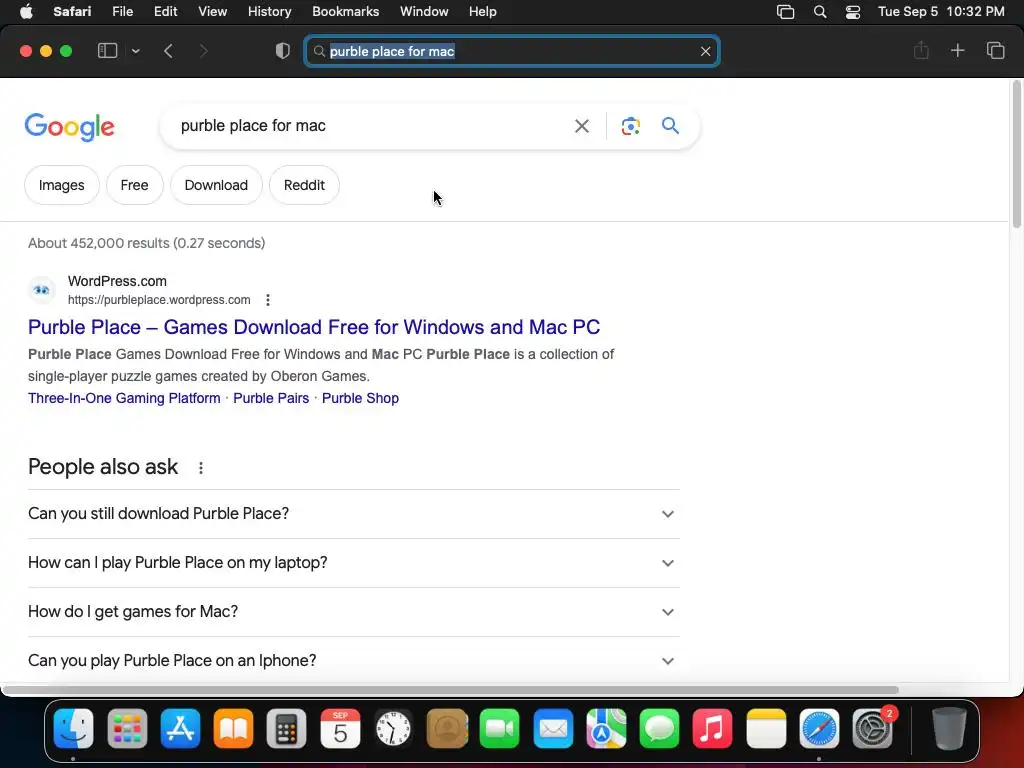Open App Store from the Dock
This screenshot has width=1024, height=768.
click(180, 728)
